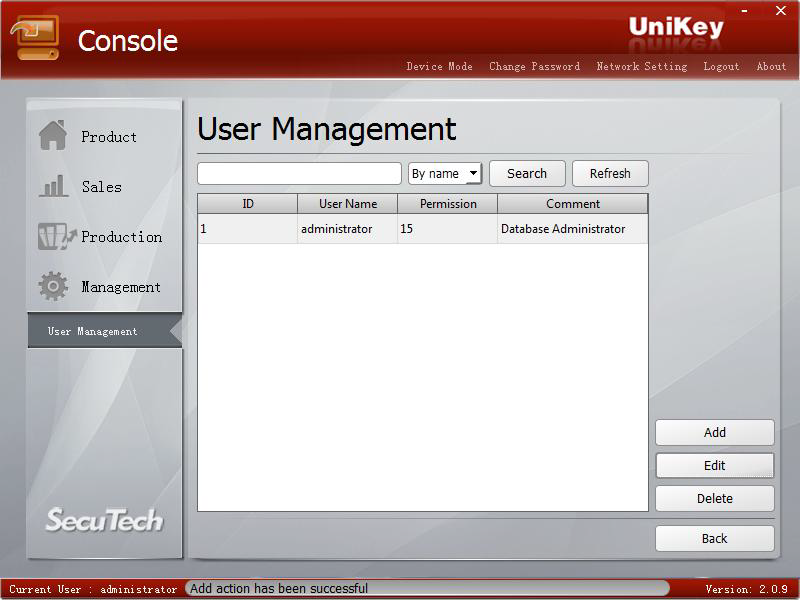Sort by the ID column header
Screen dimensions: 800x600
pyautogui.click(x=247, y=204)
